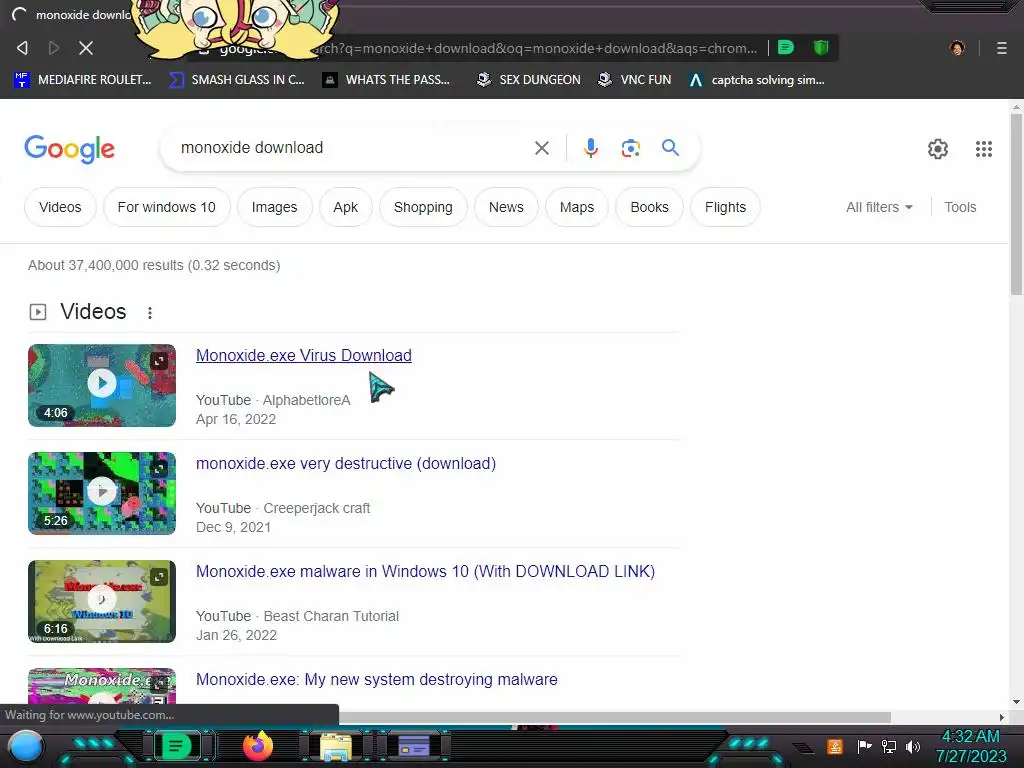This screenshot has height=768, width=1024.
Task: Open Google quick settings gear
Action: tap(938, 149)
